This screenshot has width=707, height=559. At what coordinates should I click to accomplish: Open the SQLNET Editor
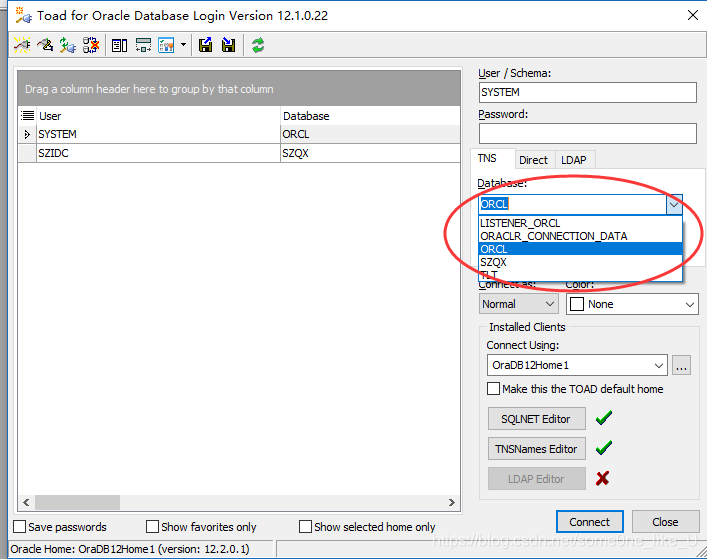pyautogui.click(x=537, y=419)
